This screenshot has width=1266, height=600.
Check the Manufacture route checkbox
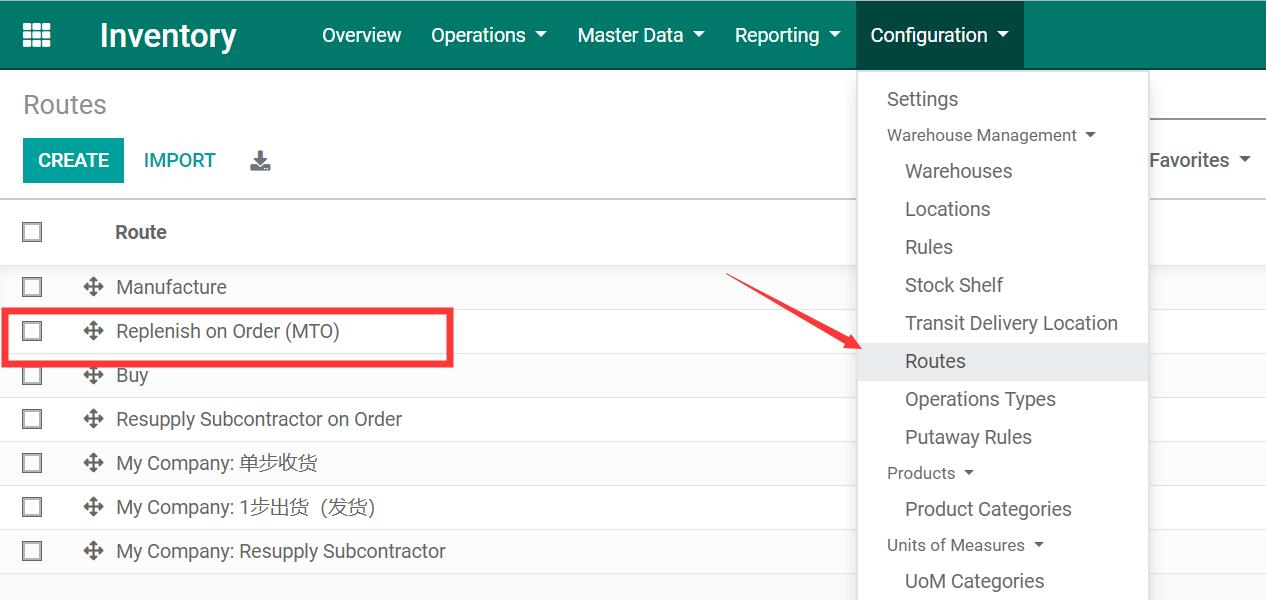[x=32, y=287]
